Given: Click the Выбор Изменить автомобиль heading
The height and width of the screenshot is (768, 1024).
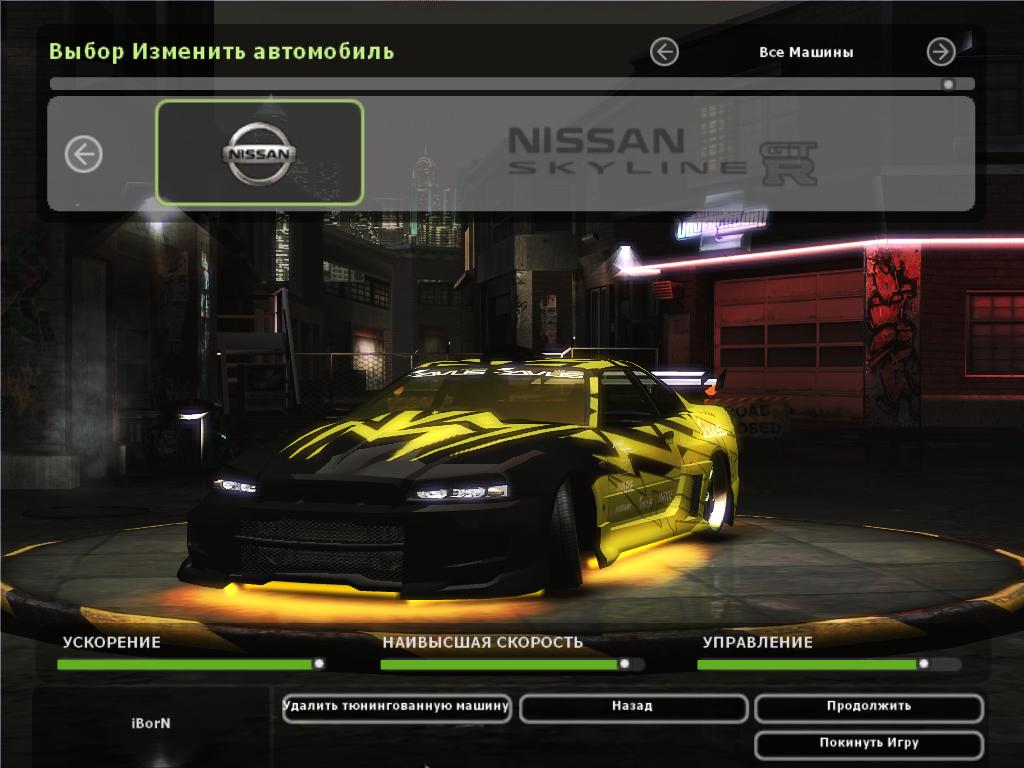Looking at the screenshot, I should (x=221, y=52).
